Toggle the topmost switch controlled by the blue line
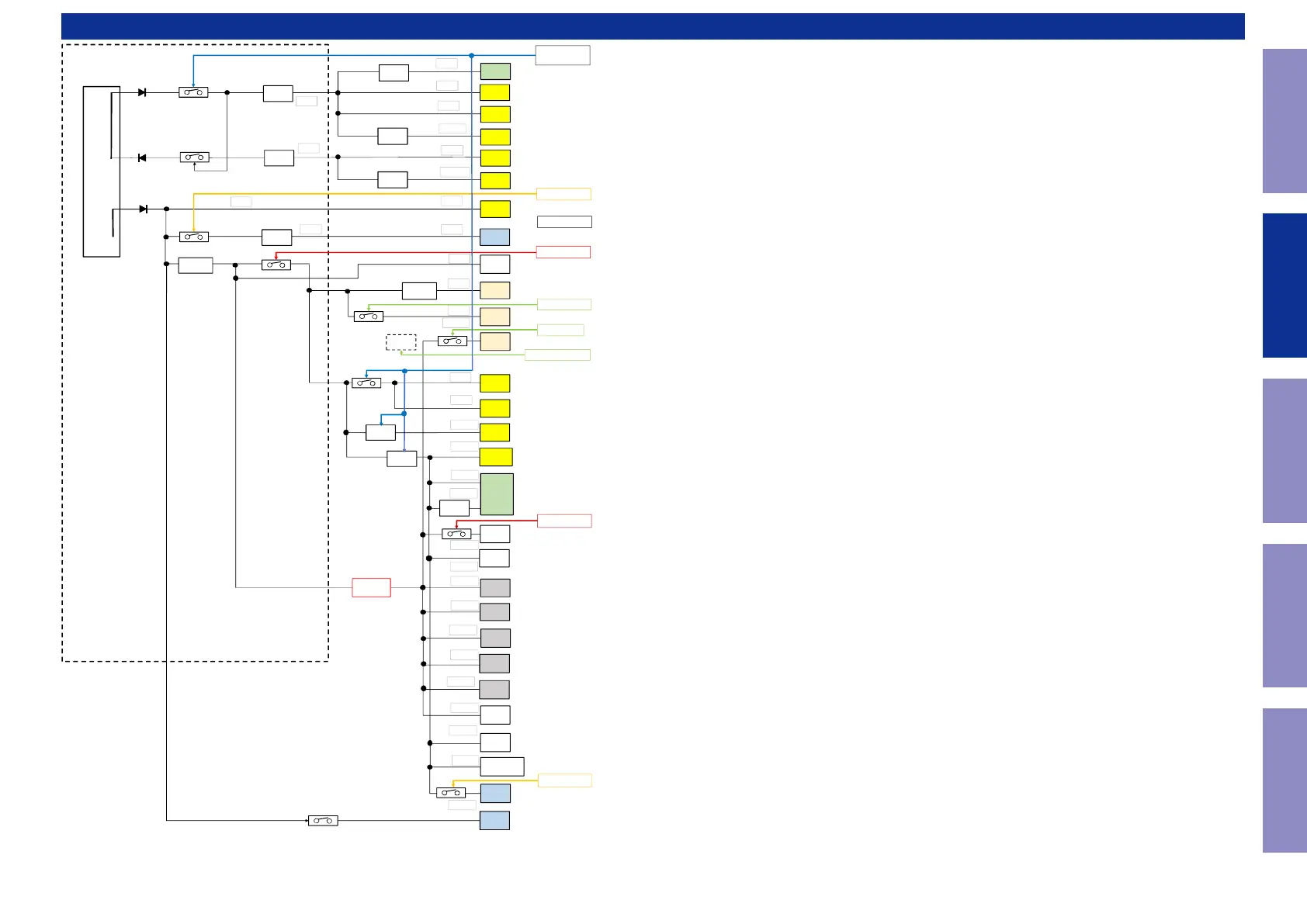 pos(193,92)
